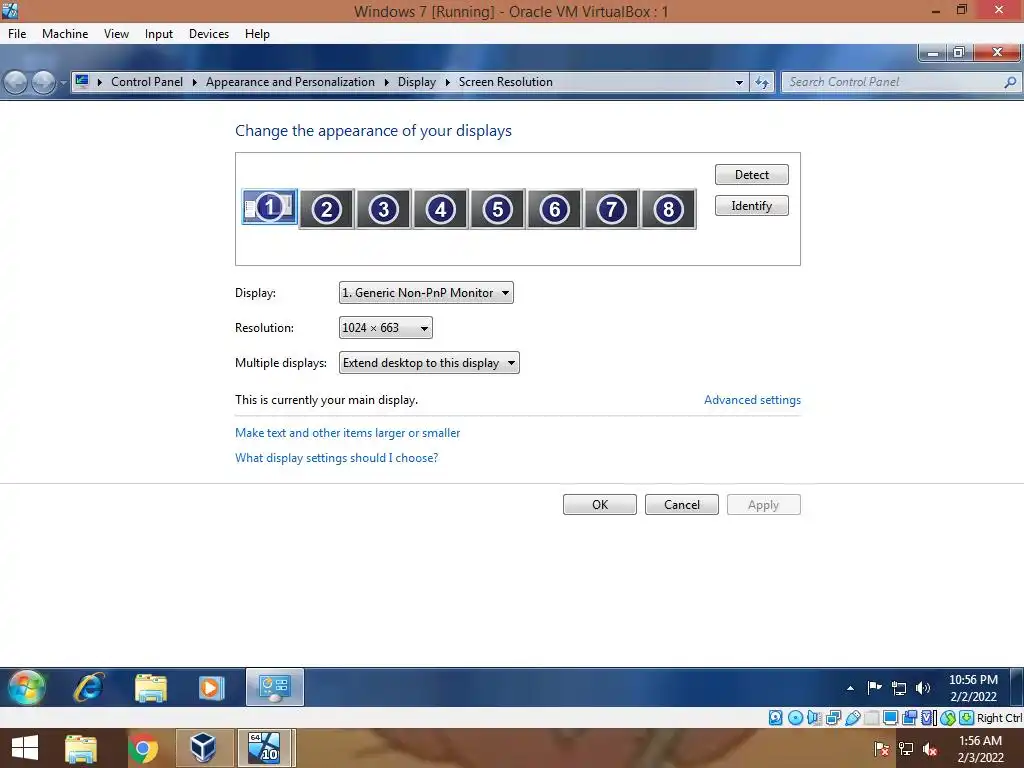
Task: Click VirtualBox optical disk indicator
Action: click(795, 718)
